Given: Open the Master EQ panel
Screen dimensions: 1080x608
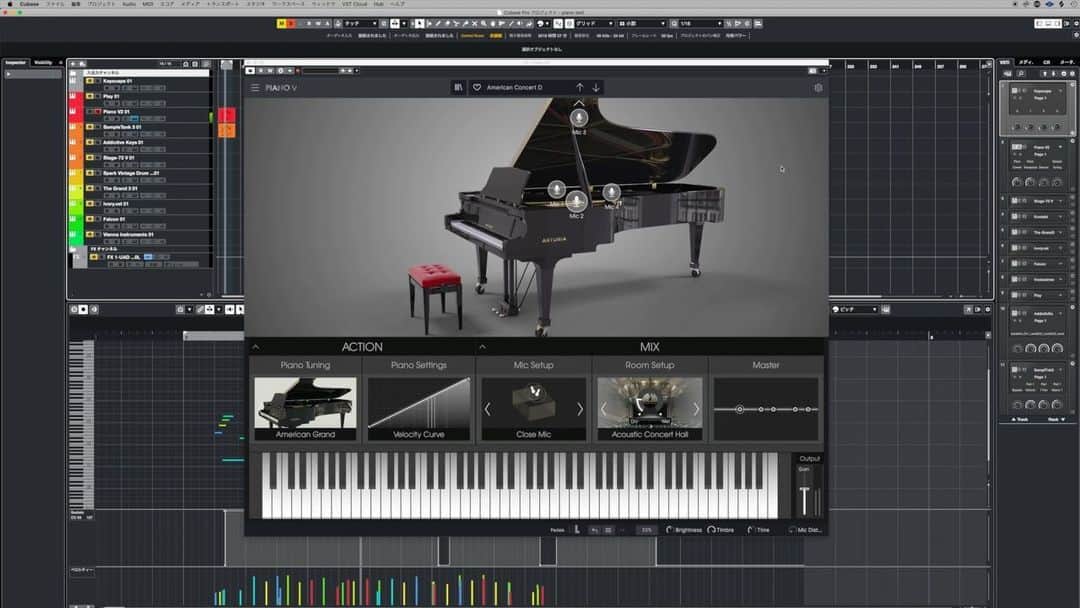Looking at the screenshot, I should pyautogui.click(x=766, y=365).
